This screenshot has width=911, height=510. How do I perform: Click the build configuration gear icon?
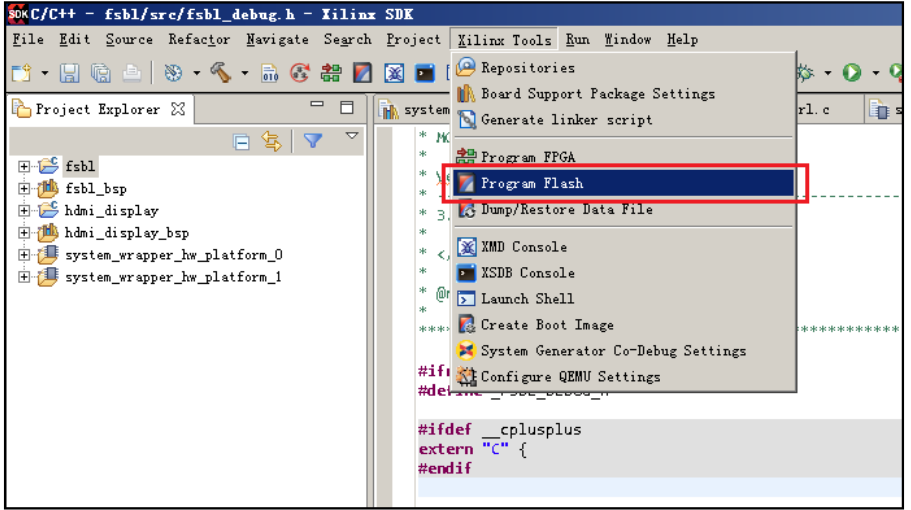[x=173, y=73]
